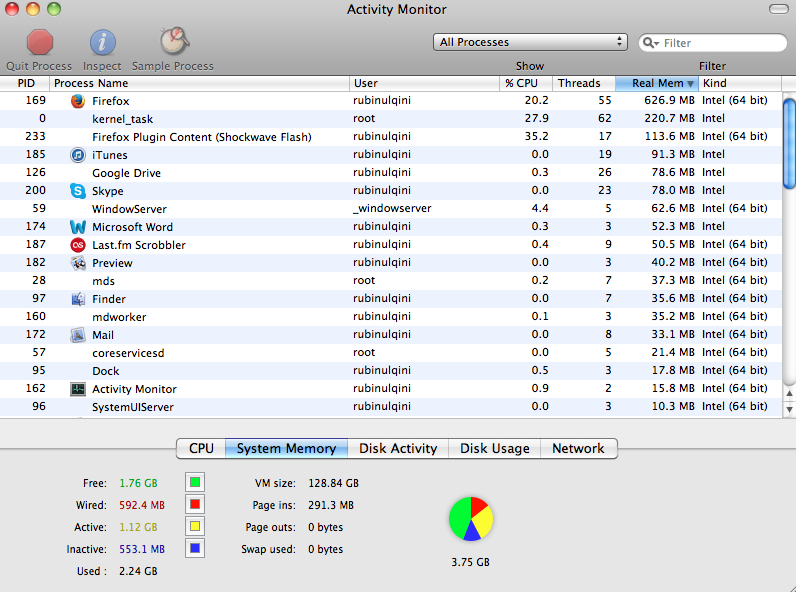Click the blue Inactive memory swatch
Image resolution: width=796 pixels, height=592 pixels.
tap(195, 548)
